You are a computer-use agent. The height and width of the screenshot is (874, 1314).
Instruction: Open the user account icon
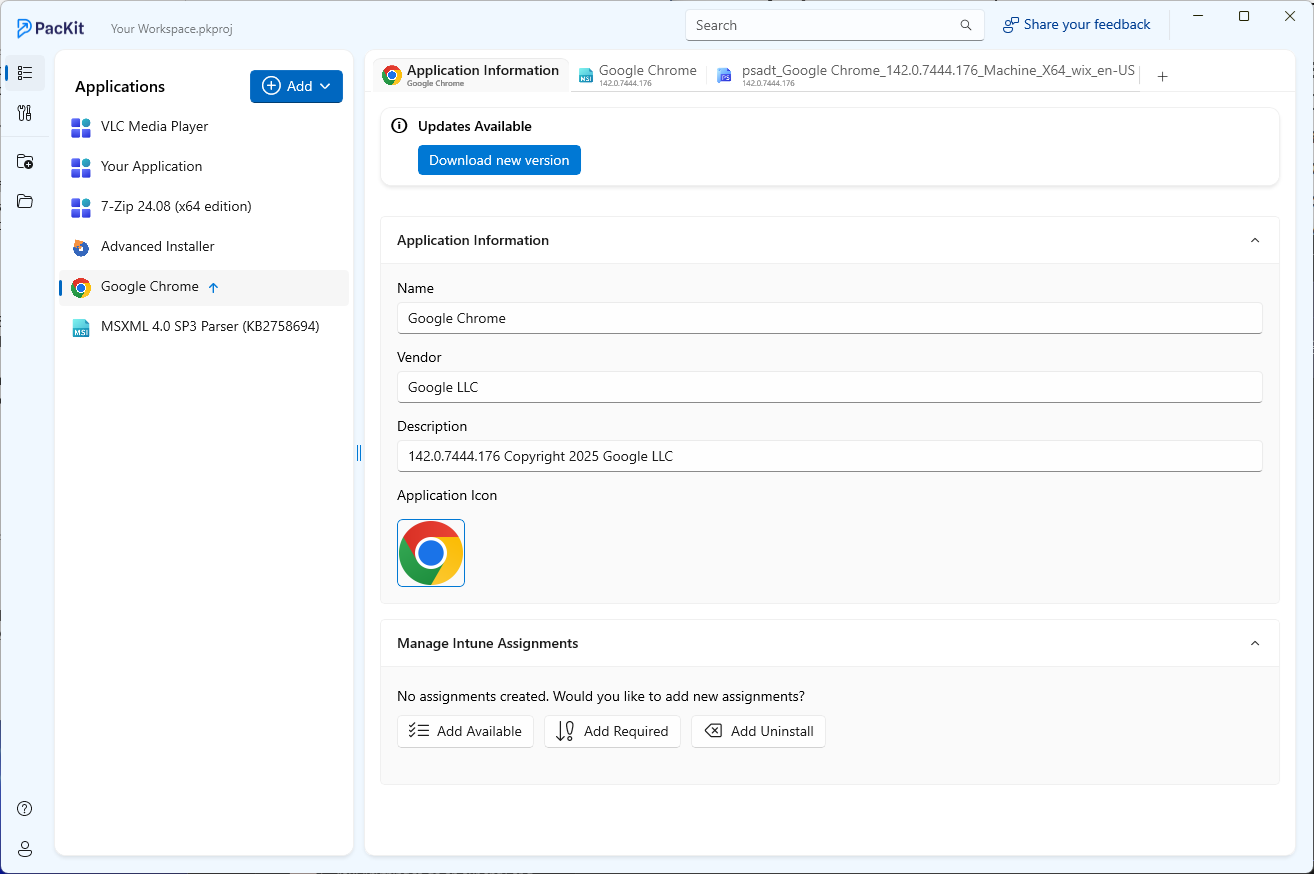coord(25,849)
